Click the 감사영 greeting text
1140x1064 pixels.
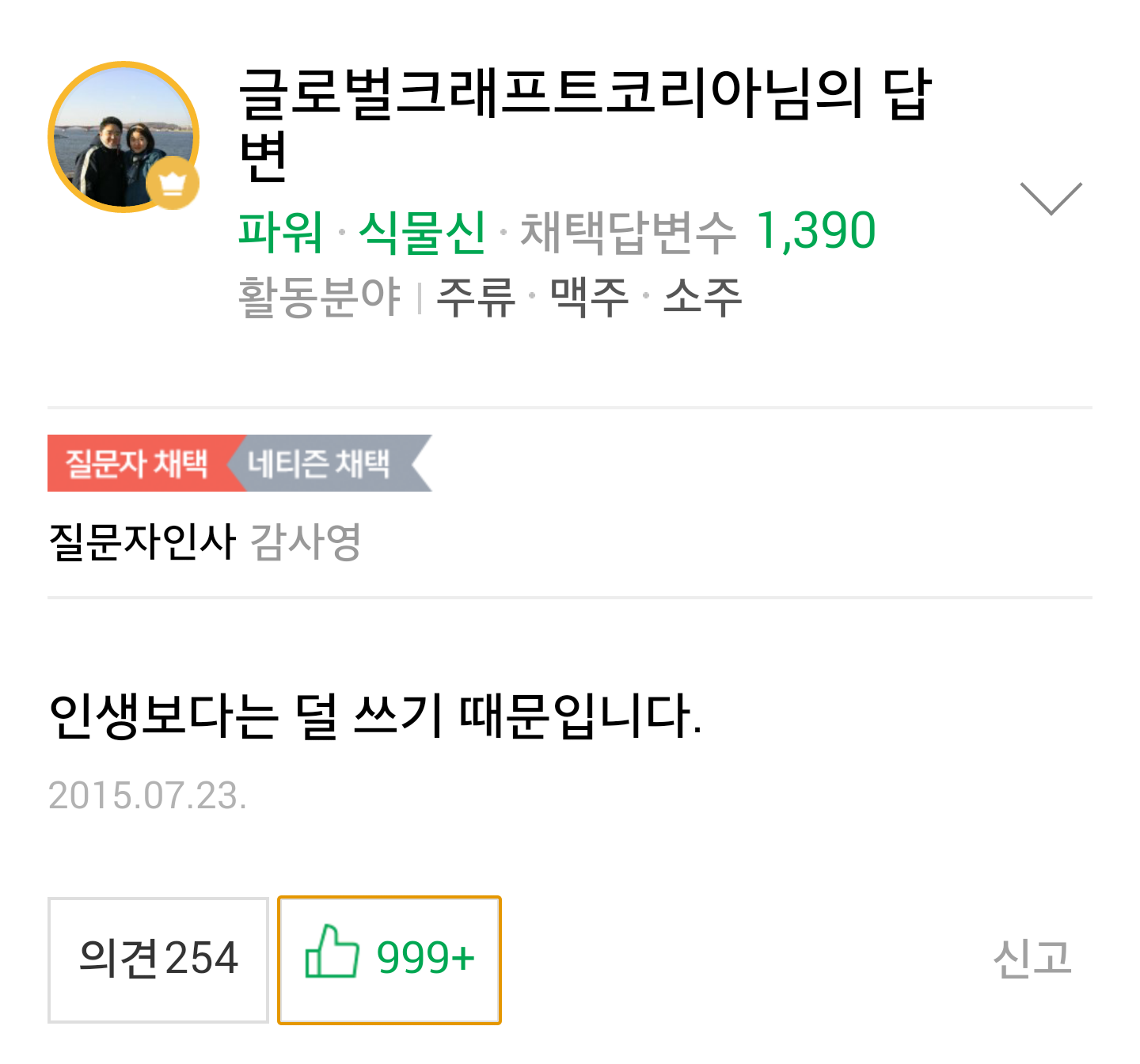pos(306,543)
